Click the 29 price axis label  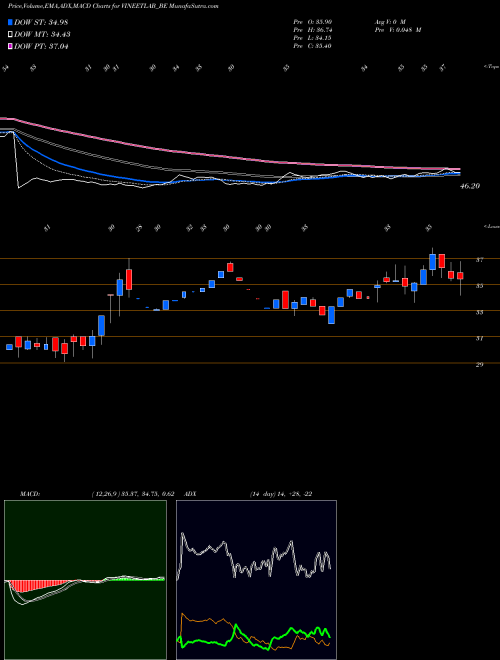tap(479, 365)
